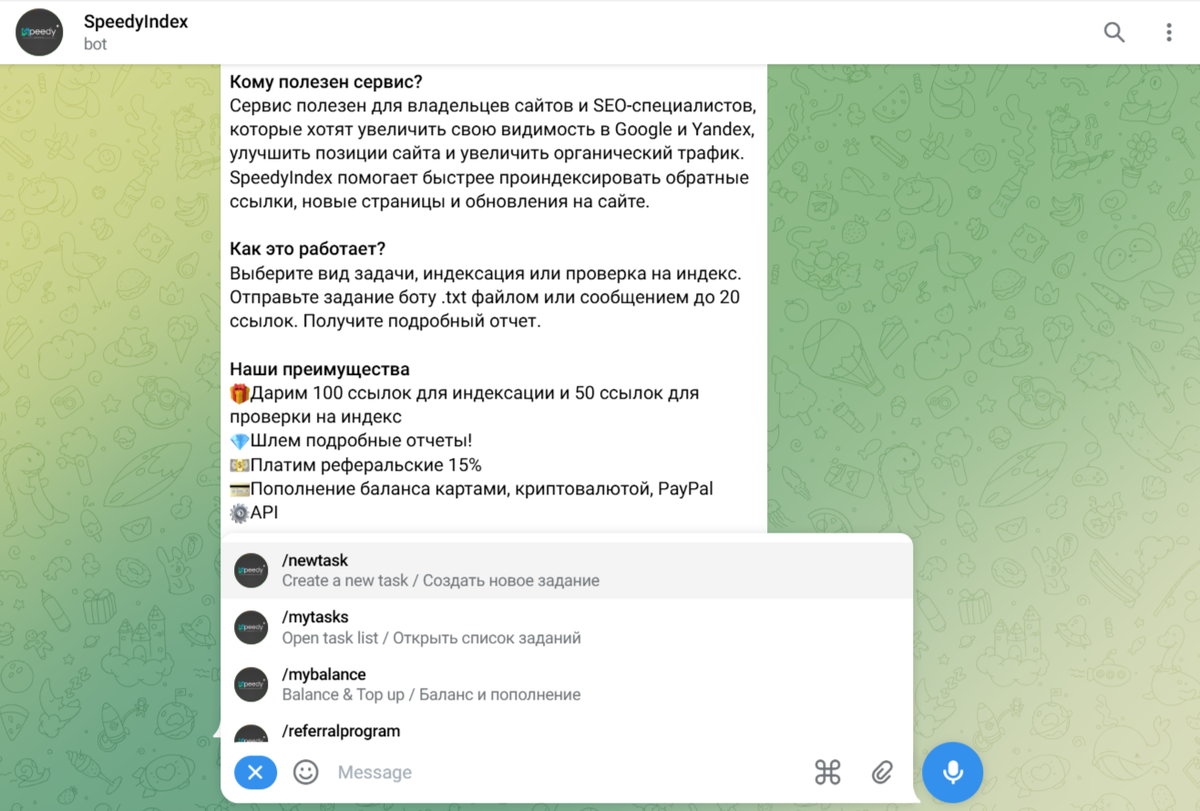
Task: Click the SpeedyIndex bot avatar in header
Action: pyautogui.click(x=39, y=32)
